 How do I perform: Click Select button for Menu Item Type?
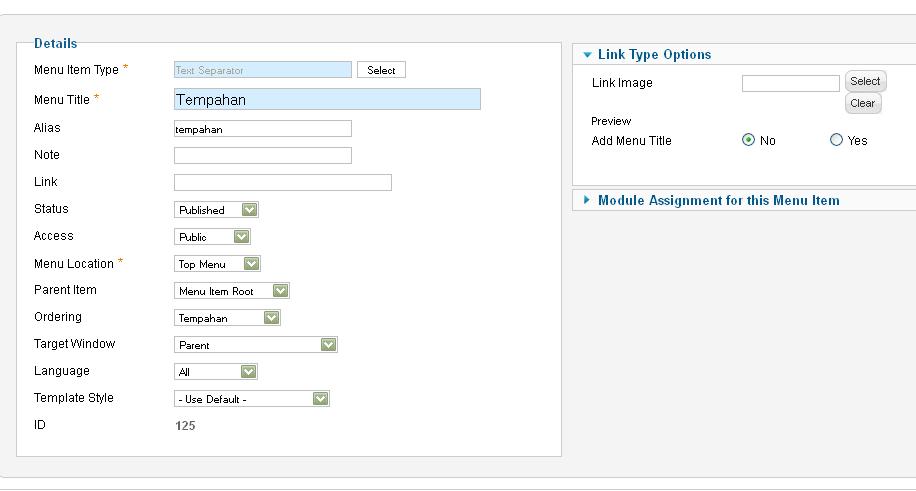[381, 70]
